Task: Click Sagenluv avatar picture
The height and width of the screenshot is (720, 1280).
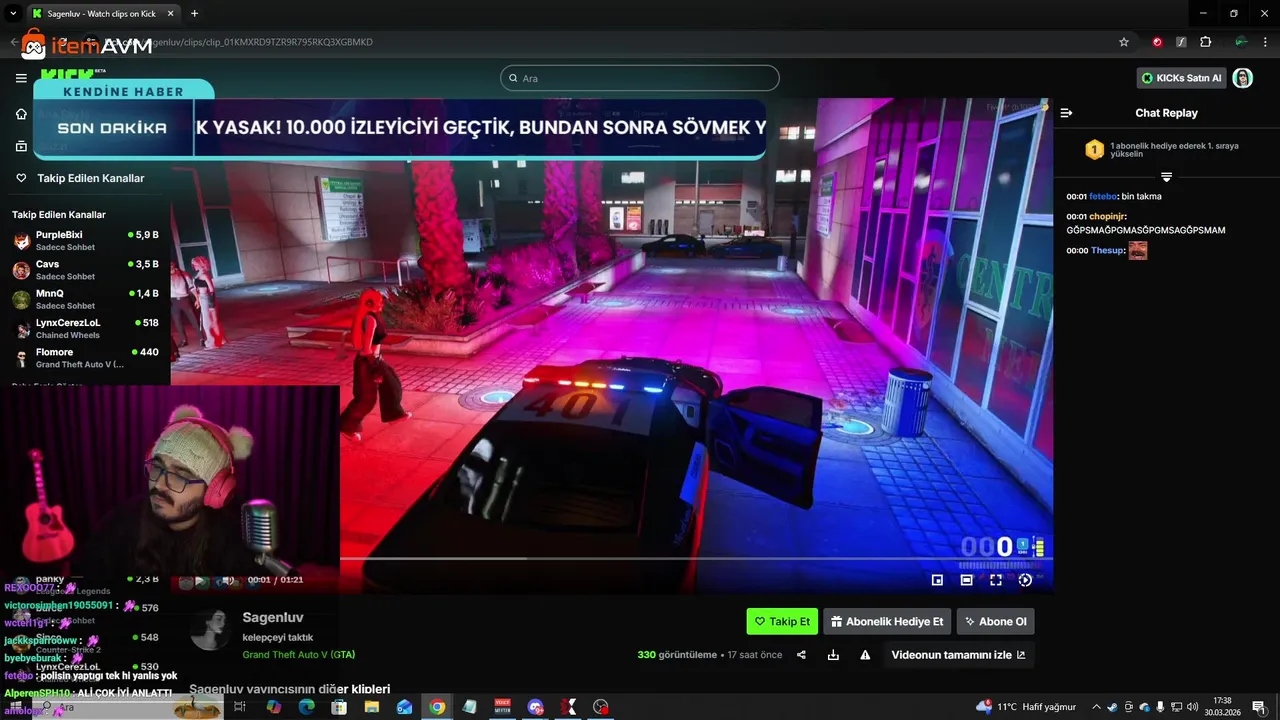Action: pos(211,631)
